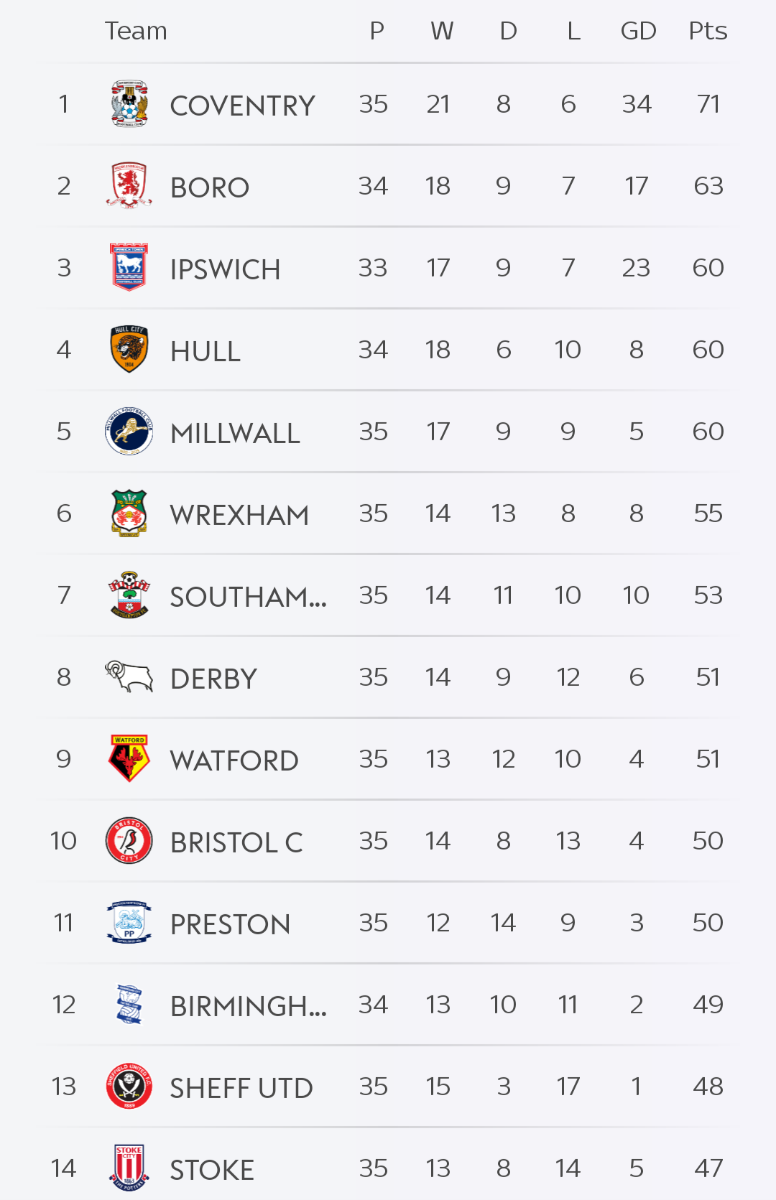Click the Coventry club crest

pos(129,104)
